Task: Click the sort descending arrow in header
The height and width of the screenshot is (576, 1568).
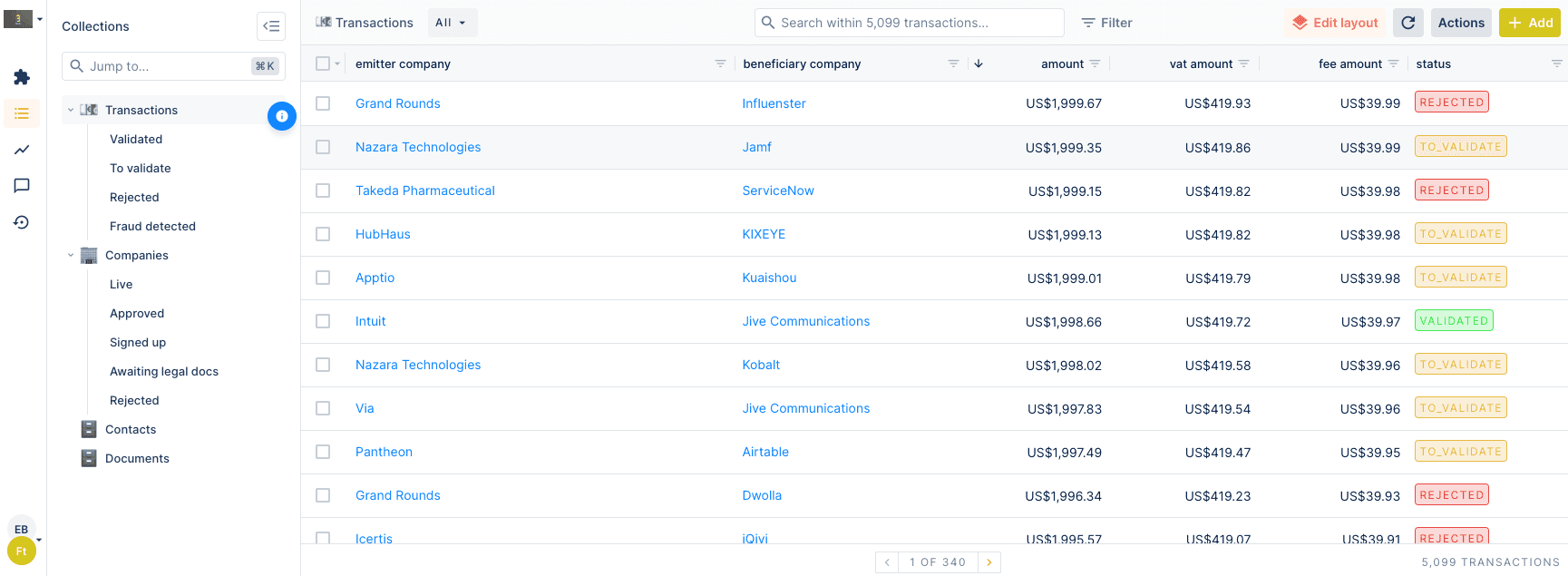Action: click(979, 63)
